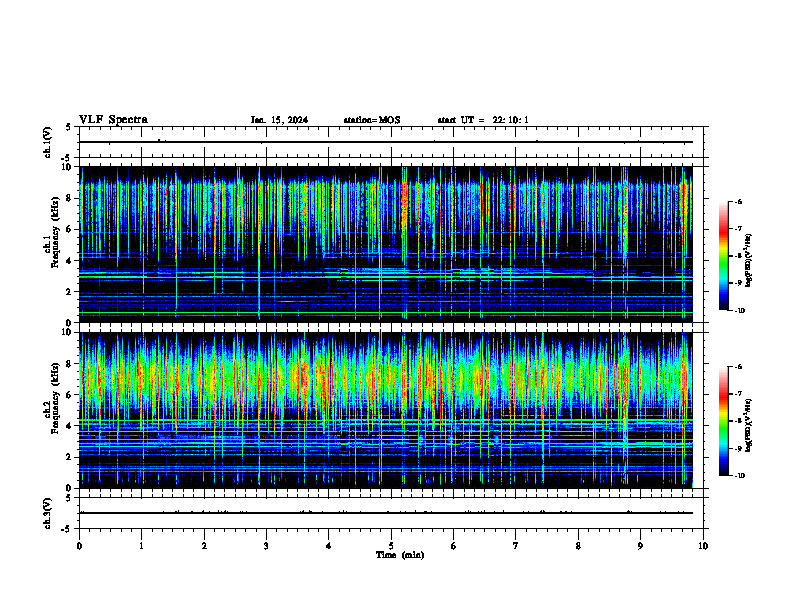This screenshot has width=792, height=612.
Task: Click the "Time (min)" x-axis label
Action: tap(400, 555)
